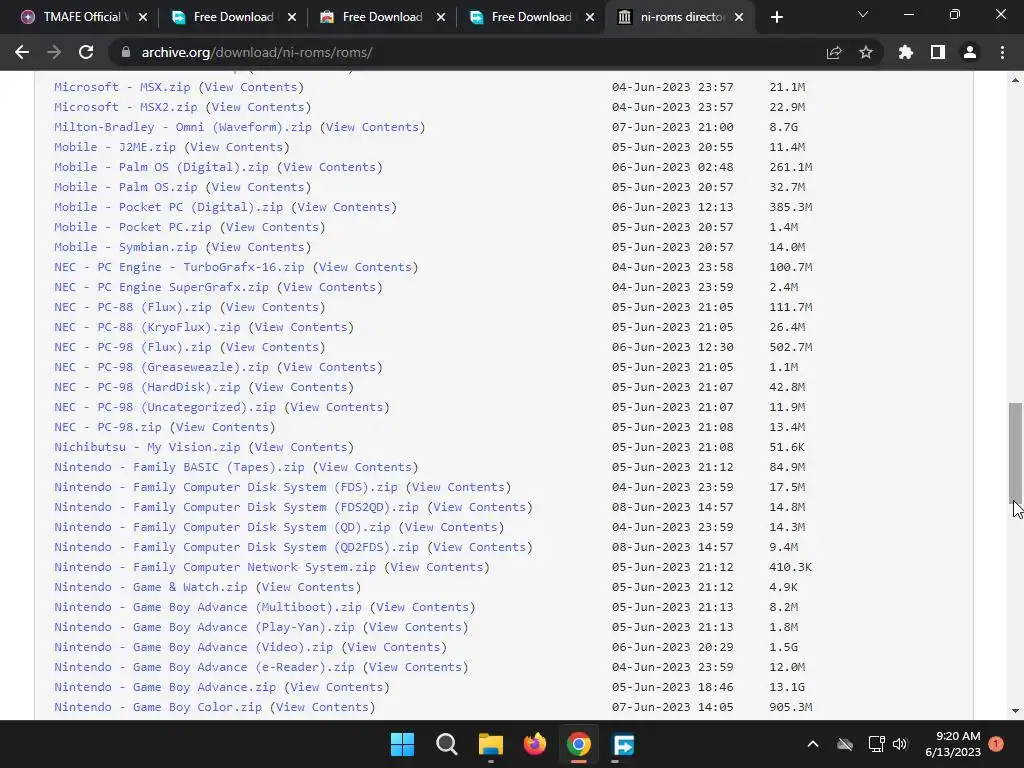The height and width of the screenshot is (768, 1024).
Task: Open Windows taskbar Search
Action: (447, 744)
